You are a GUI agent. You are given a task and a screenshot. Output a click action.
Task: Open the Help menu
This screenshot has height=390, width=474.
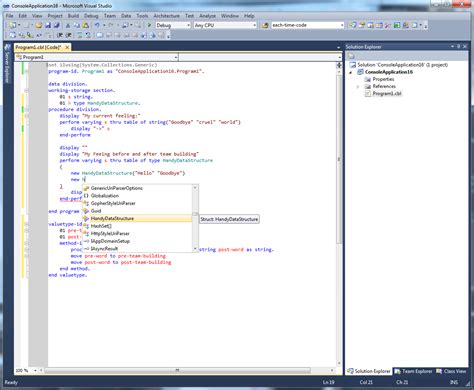pyautogui.click(x=249, y=16)
